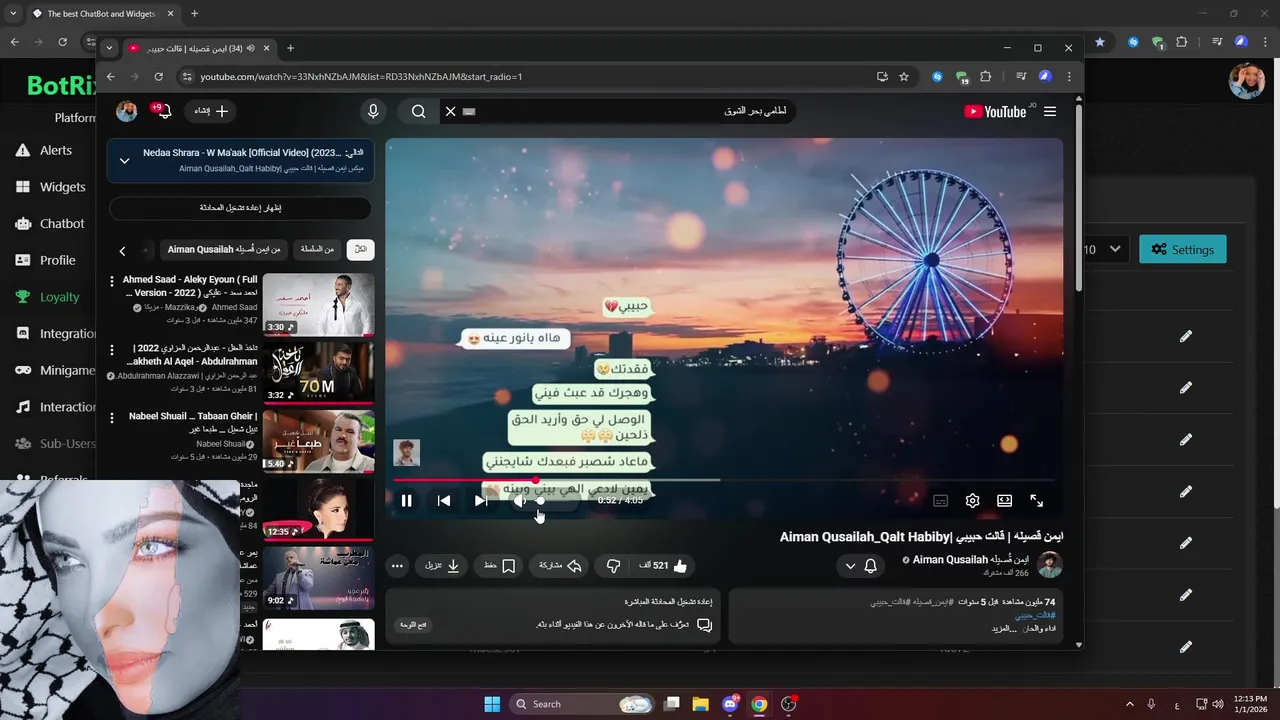Pause the YouTube video

pyautogui.click(x=407, y=501)
